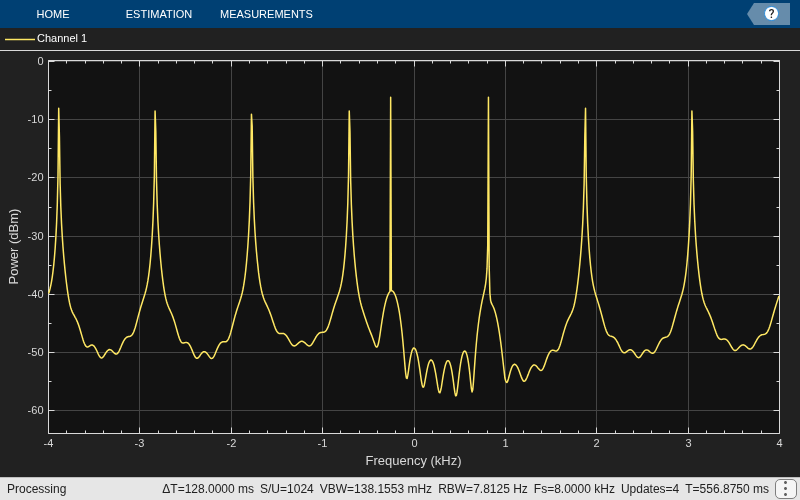Click the VBW=138.1553 mHz status readout
800x500 pixels.
click(376, 489)
